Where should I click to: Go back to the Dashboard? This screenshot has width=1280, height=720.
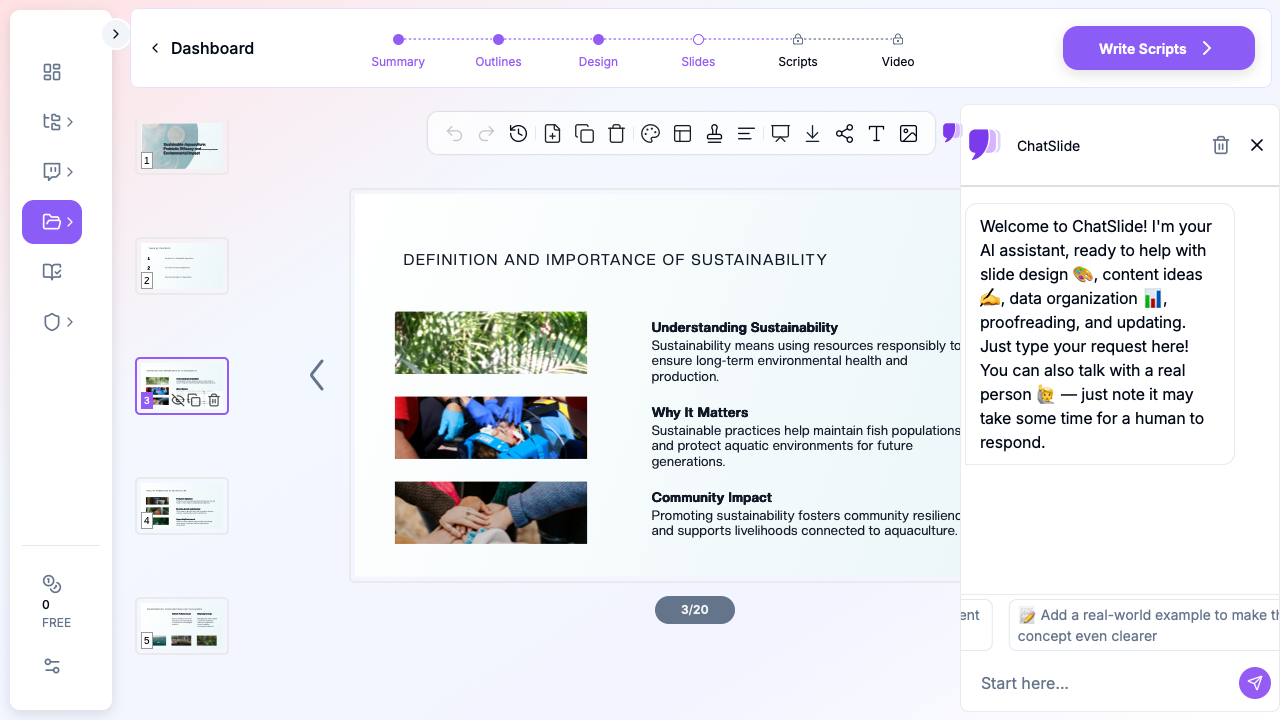[x=202, y=48]
